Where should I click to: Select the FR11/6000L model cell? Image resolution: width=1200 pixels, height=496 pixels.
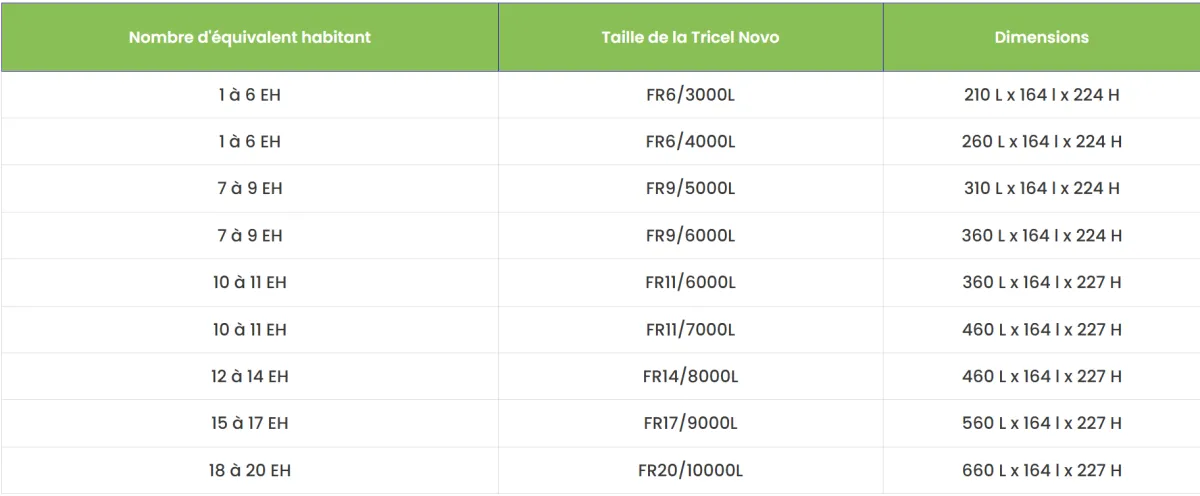(x=690, y=283)
